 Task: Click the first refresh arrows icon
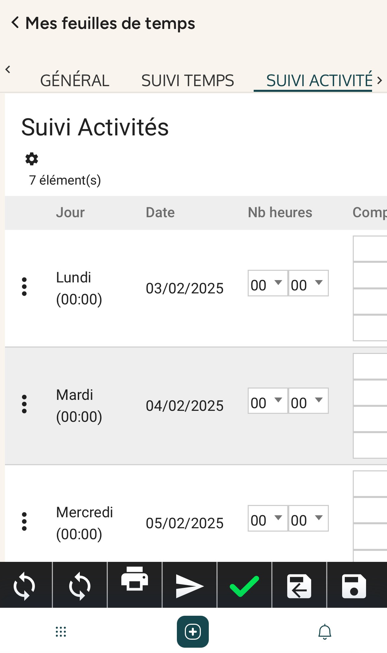point(25,586)
